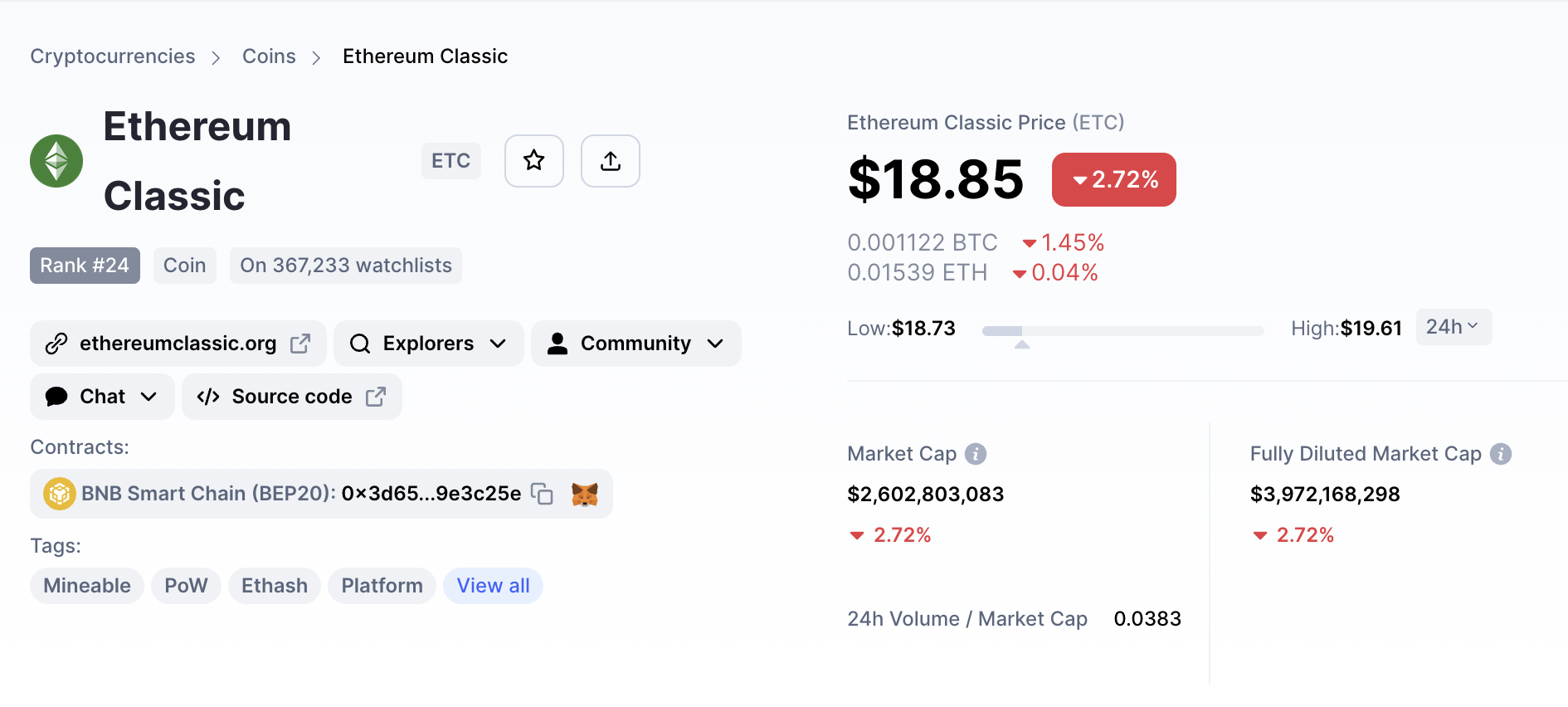Open the Source code link
The image size is (1568, 707).
point(291,397)
